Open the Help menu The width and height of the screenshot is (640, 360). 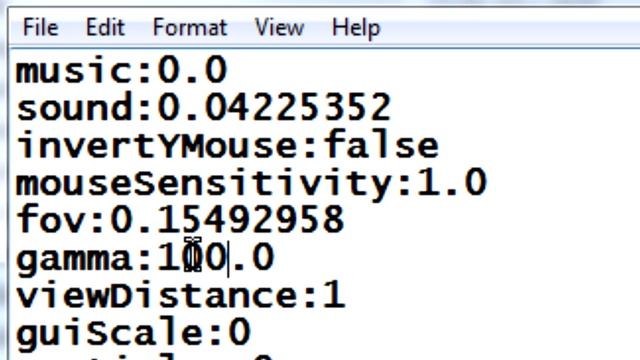click(x=356, y=28)
